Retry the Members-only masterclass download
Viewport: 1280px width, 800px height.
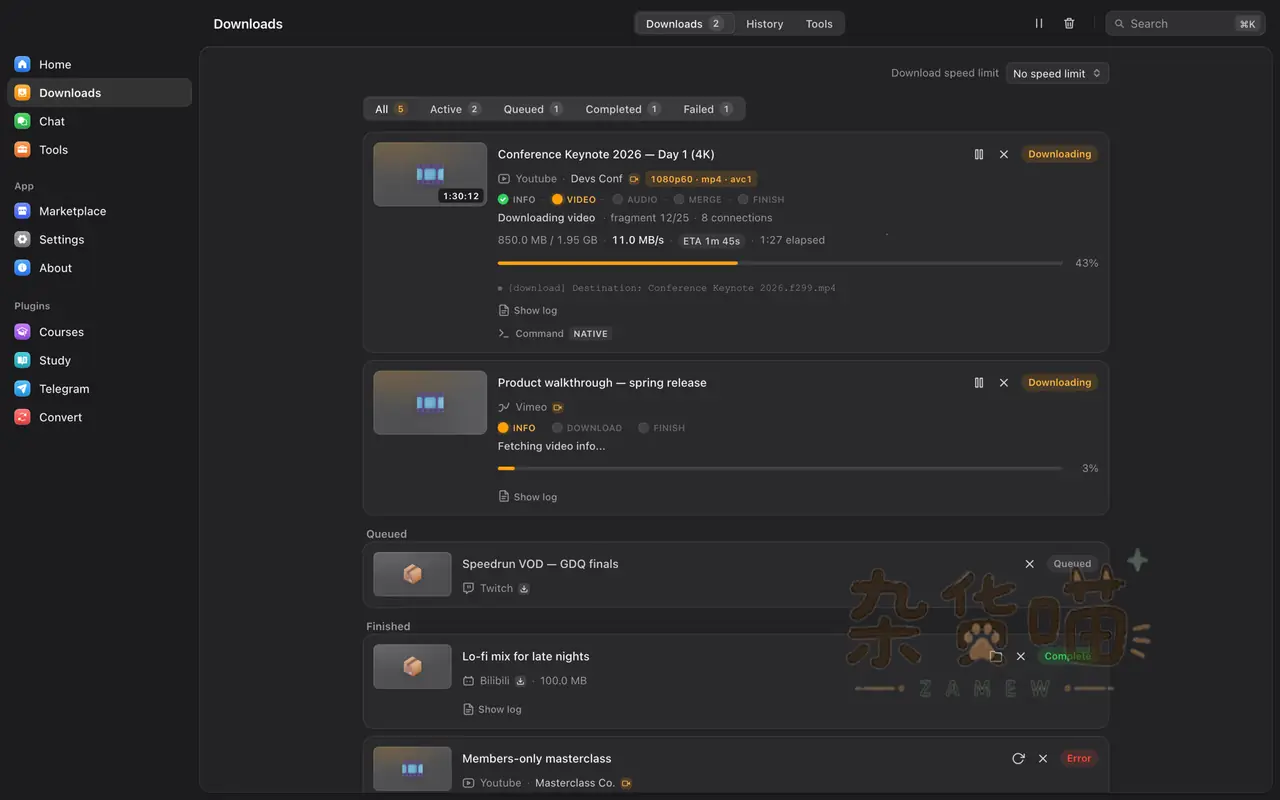pos(1018,759)
